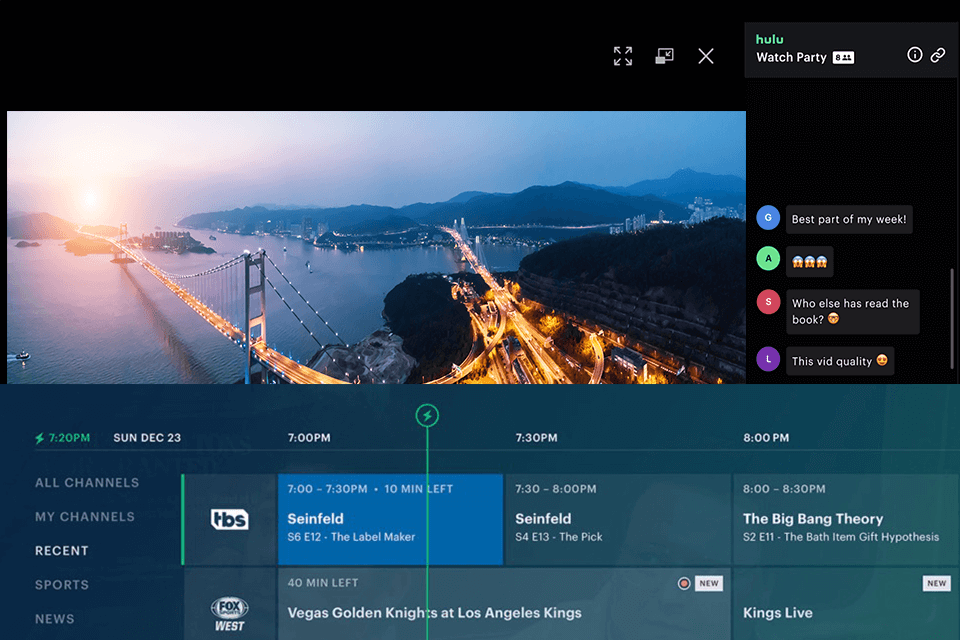The image size is (960, 640).
Task: Select the FOX Sports West channel logo
Action: 228,614
